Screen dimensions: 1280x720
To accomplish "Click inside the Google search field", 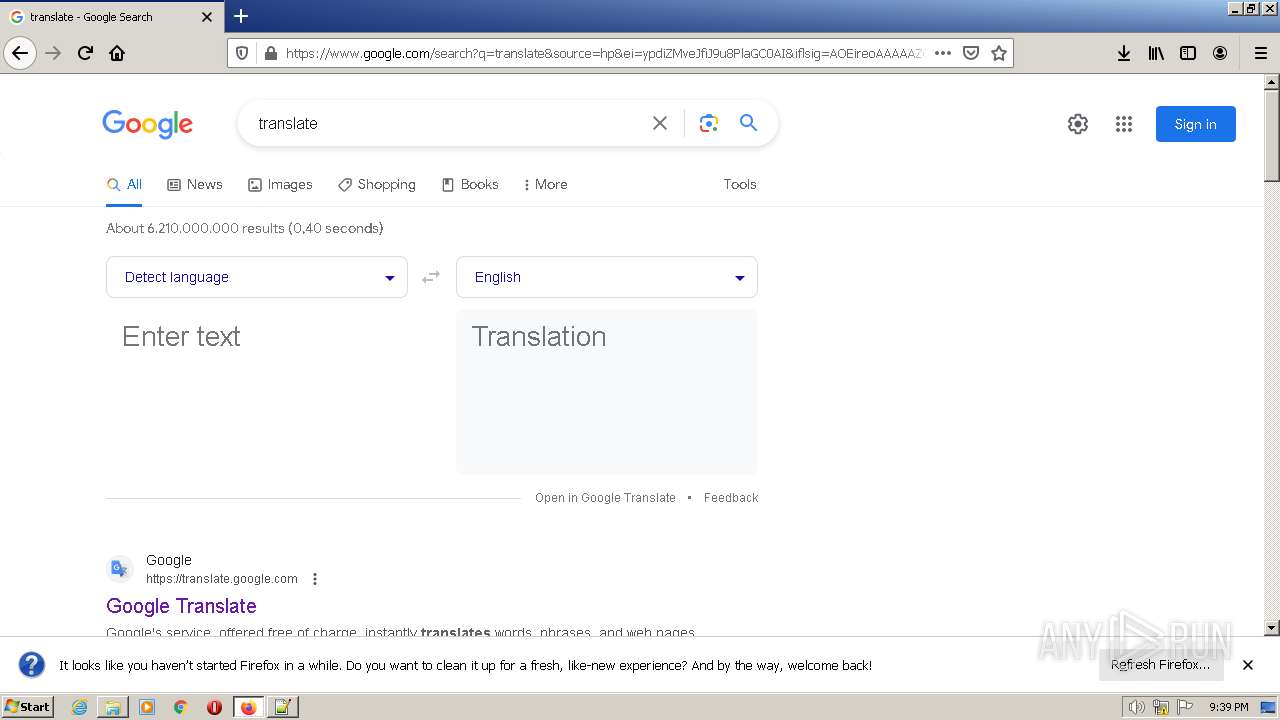I will 450,123.
